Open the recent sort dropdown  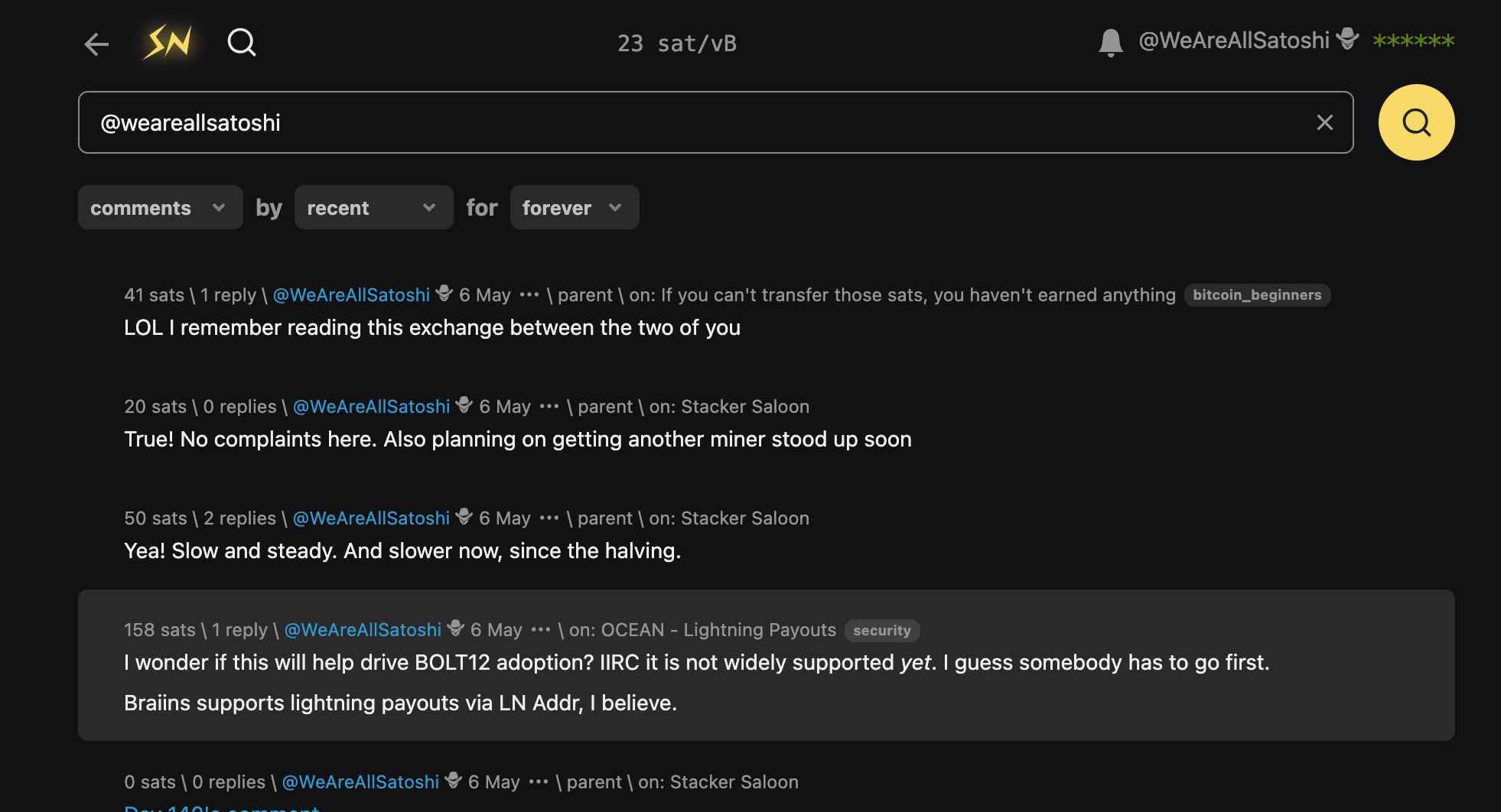(x=373, y=207)
